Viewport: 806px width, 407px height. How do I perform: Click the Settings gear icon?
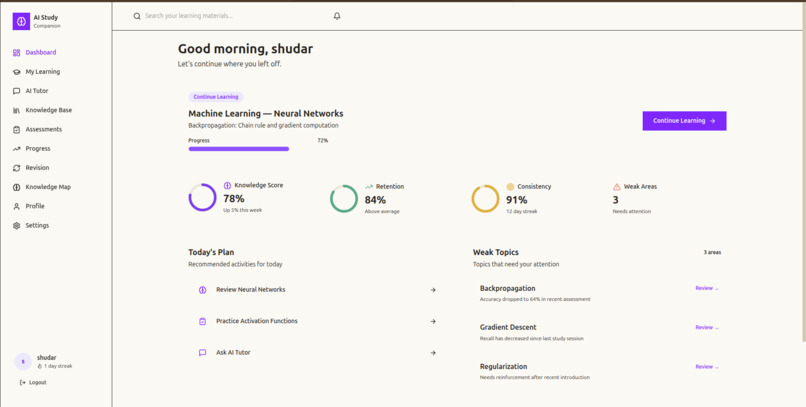16,226
